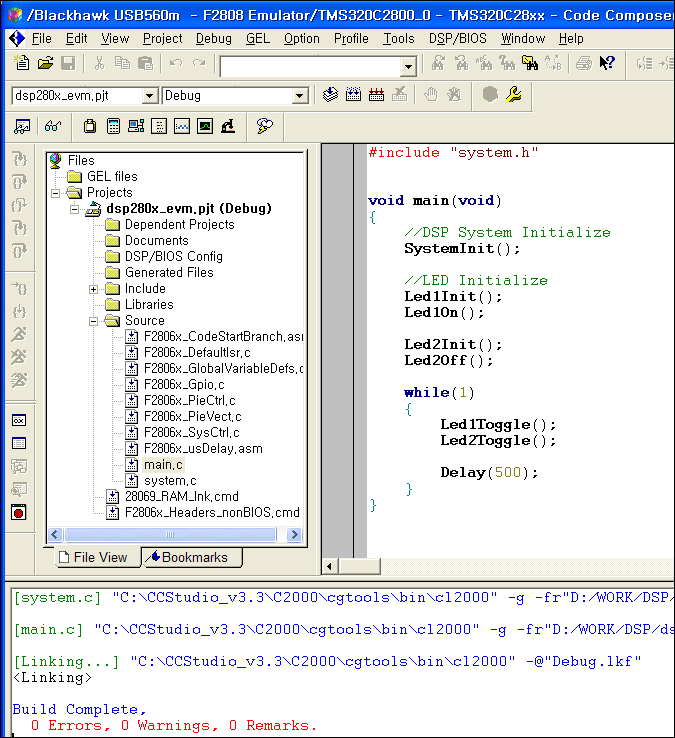The height and width of the screenshot is (738, 675).
Task: Select the DSP/BIOS Config folder
Action: click(x=174, y=257)
